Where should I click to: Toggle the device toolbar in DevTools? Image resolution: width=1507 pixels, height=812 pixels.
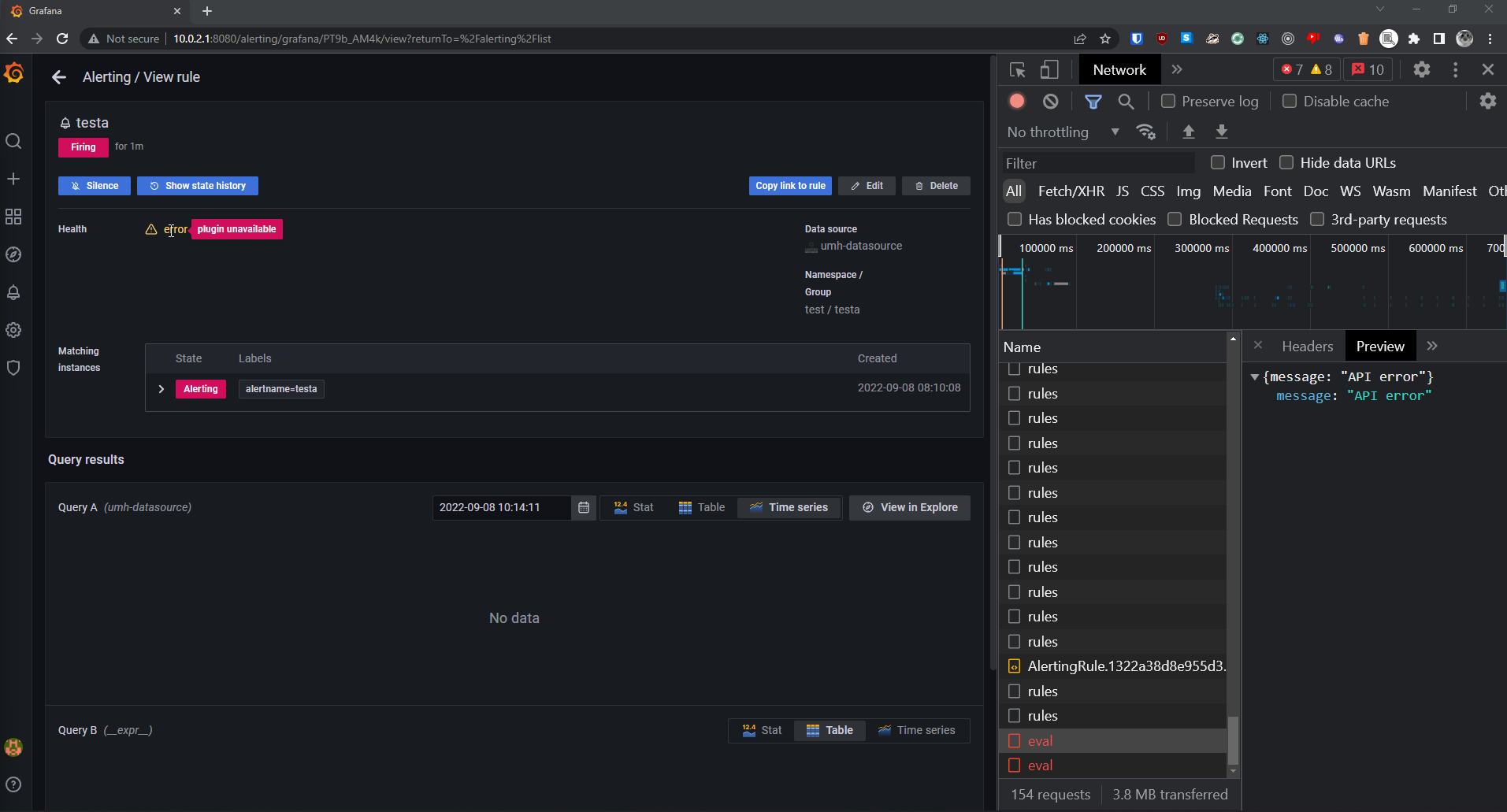tap(1049, 69)
